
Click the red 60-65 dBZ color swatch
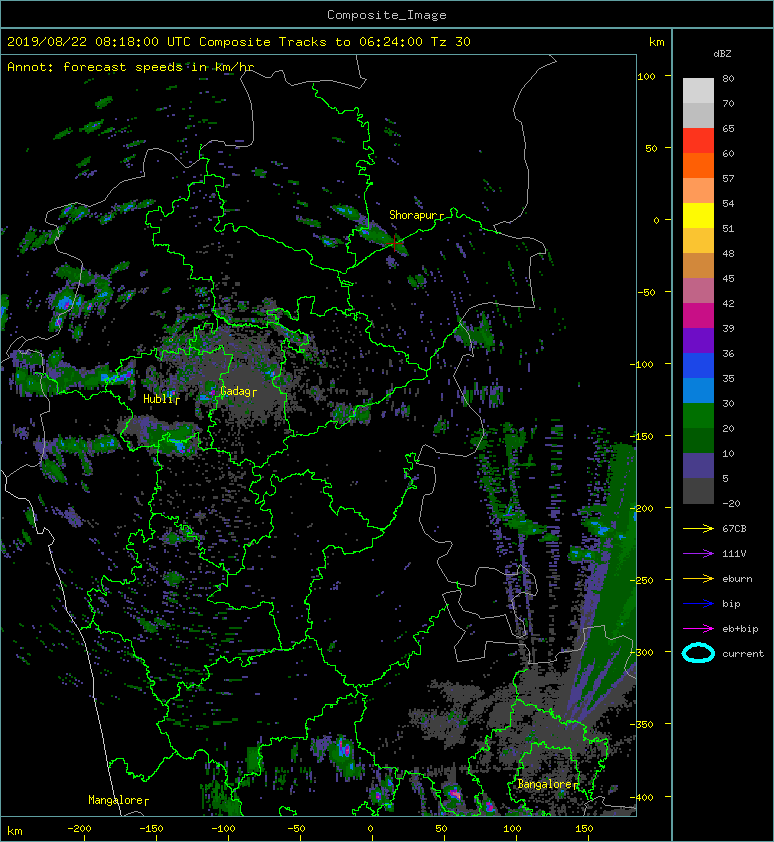click(x=698, y=141)
